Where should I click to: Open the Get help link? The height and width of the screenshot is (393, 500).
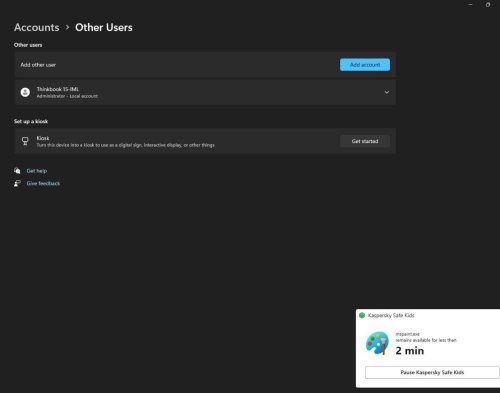37,171
